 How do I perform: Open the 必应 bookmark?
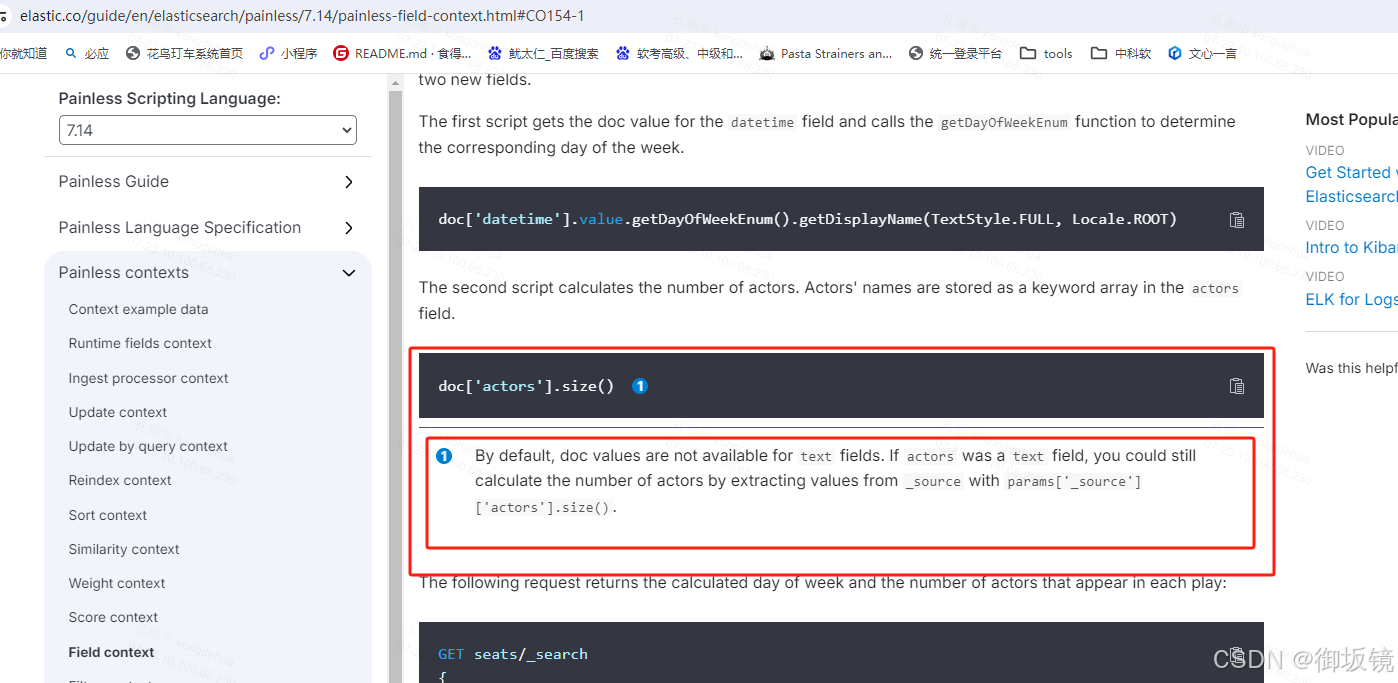pos(87,54)
